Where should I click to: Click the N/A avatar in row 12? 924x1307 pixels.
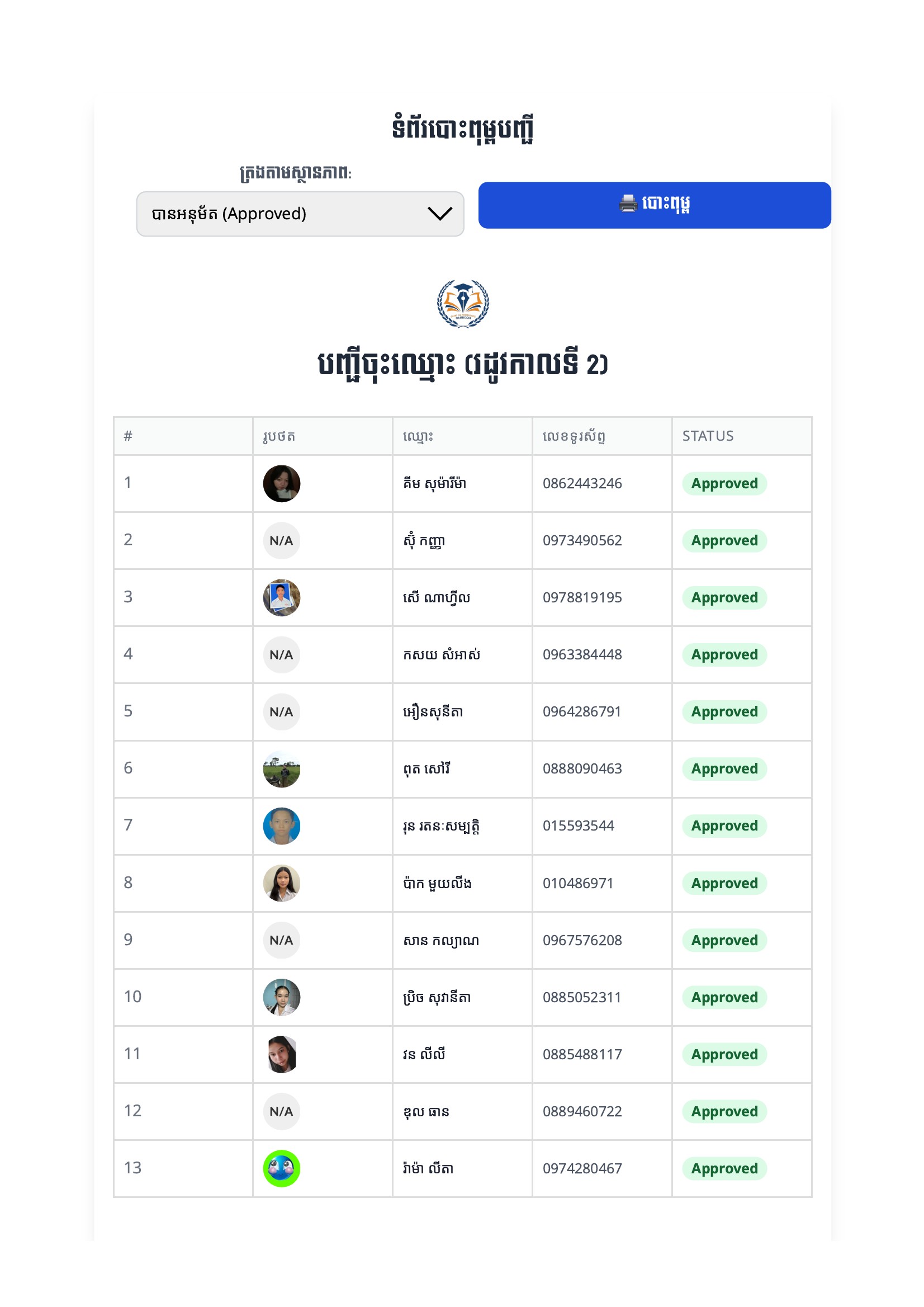tap(282, 1111)
